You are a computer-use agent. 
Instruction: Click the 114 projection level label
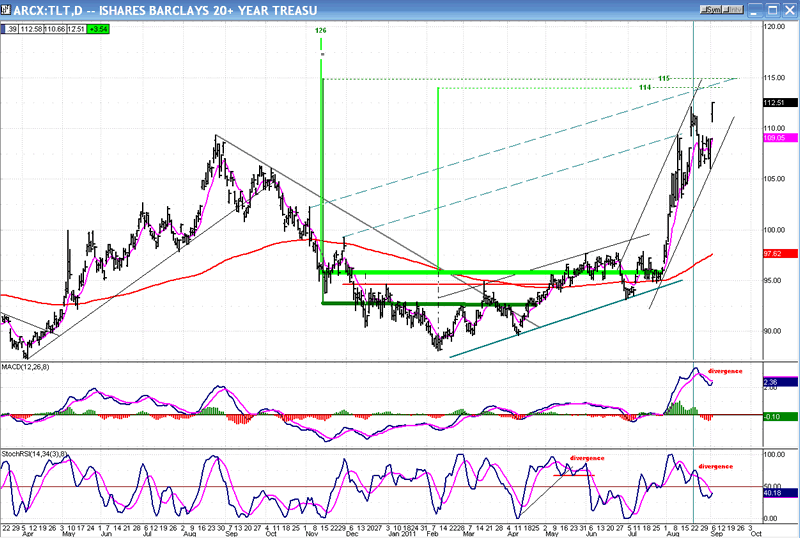tap(643, 88)
